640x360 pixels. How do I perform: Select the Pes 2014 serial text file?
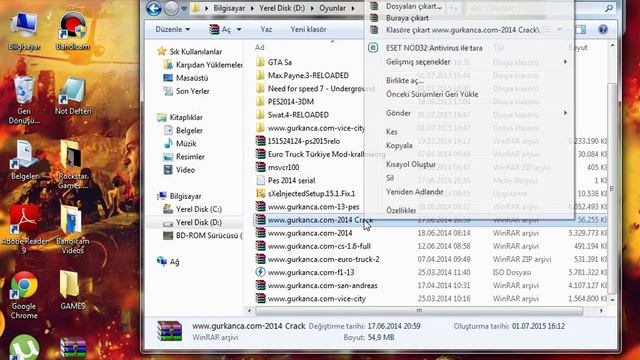point(291,180)
